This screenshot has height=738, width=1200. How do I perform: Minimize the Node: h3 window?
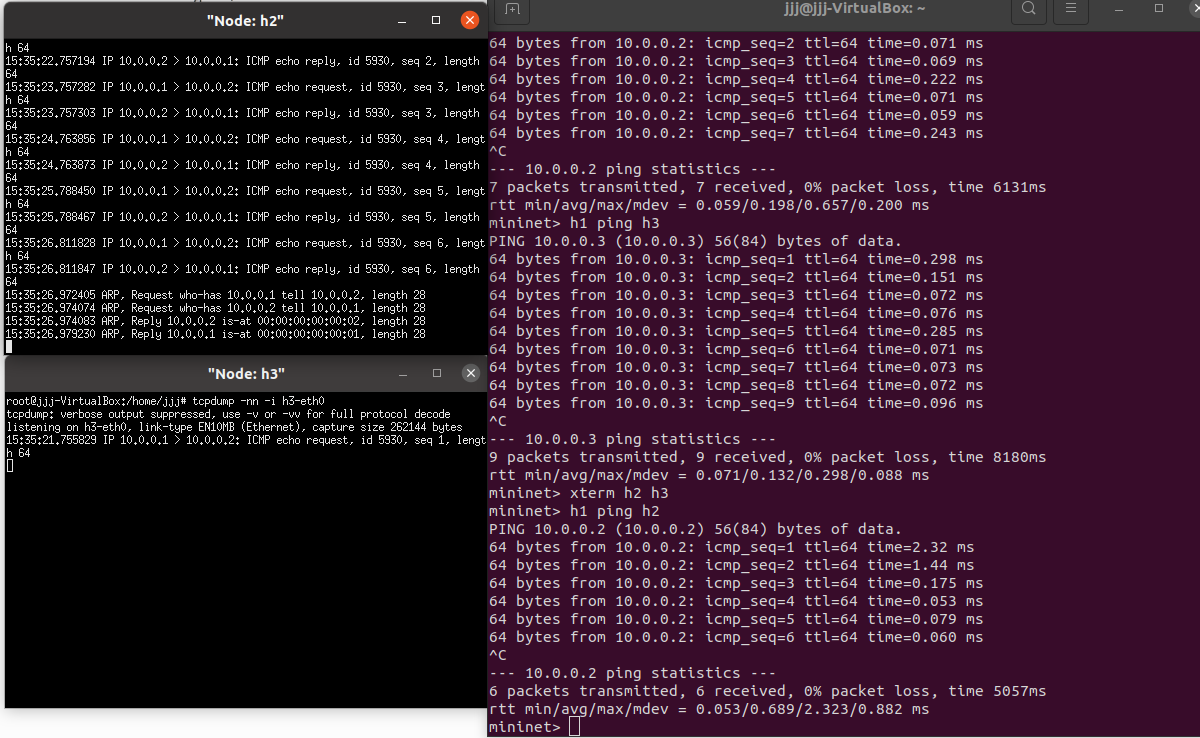pyautogui.click(x=402, y=373)
